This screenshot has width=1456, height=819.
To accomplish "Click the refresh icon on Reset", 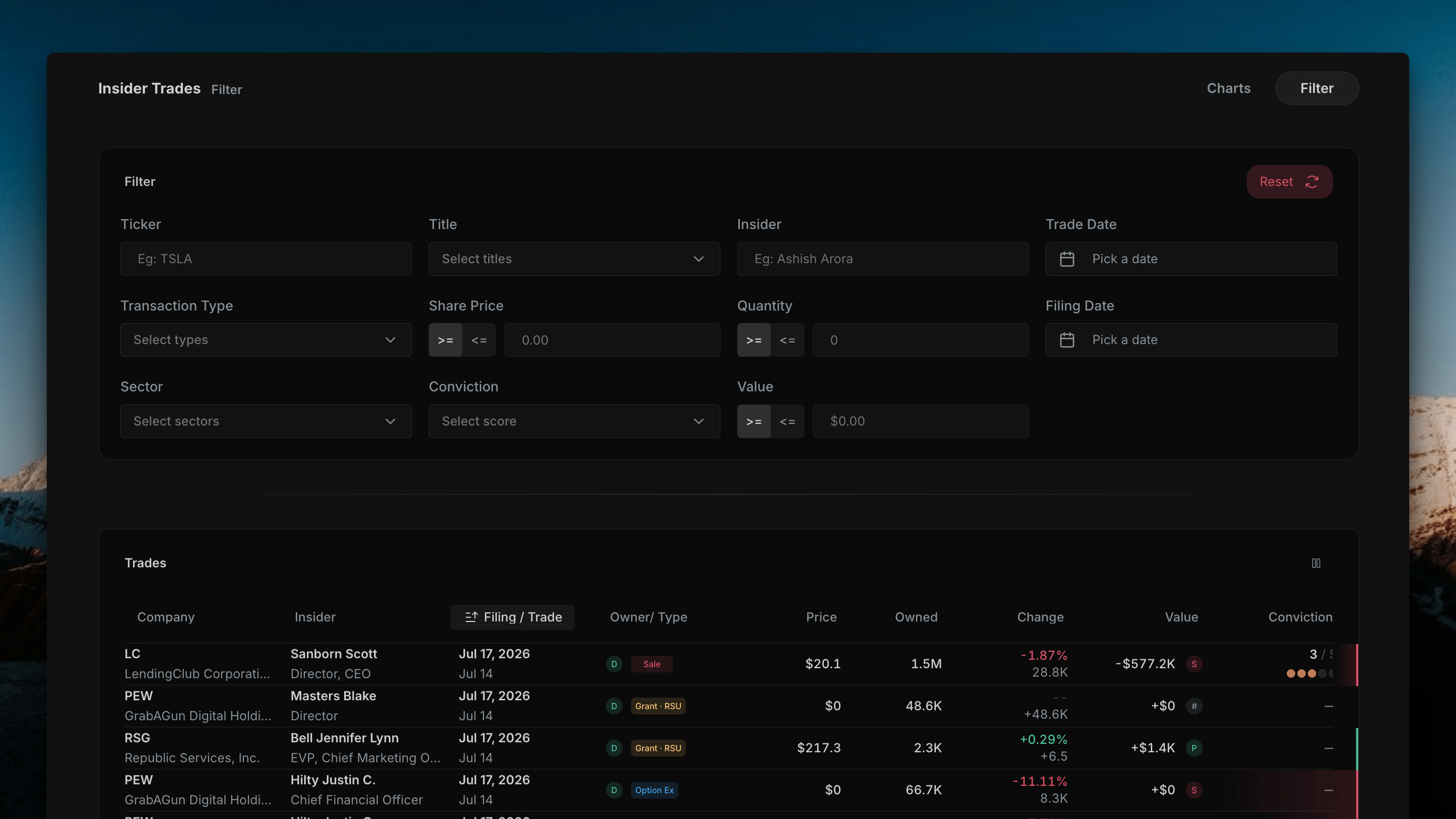I will click(1312, 181).
